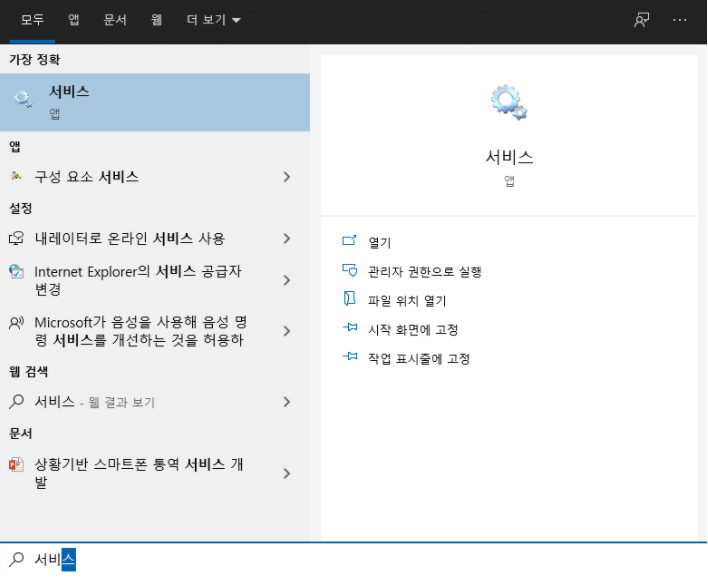708x581 pixels.
Task: Expand the 구성 요소 서비스 chevron
Action: [287, 177]
